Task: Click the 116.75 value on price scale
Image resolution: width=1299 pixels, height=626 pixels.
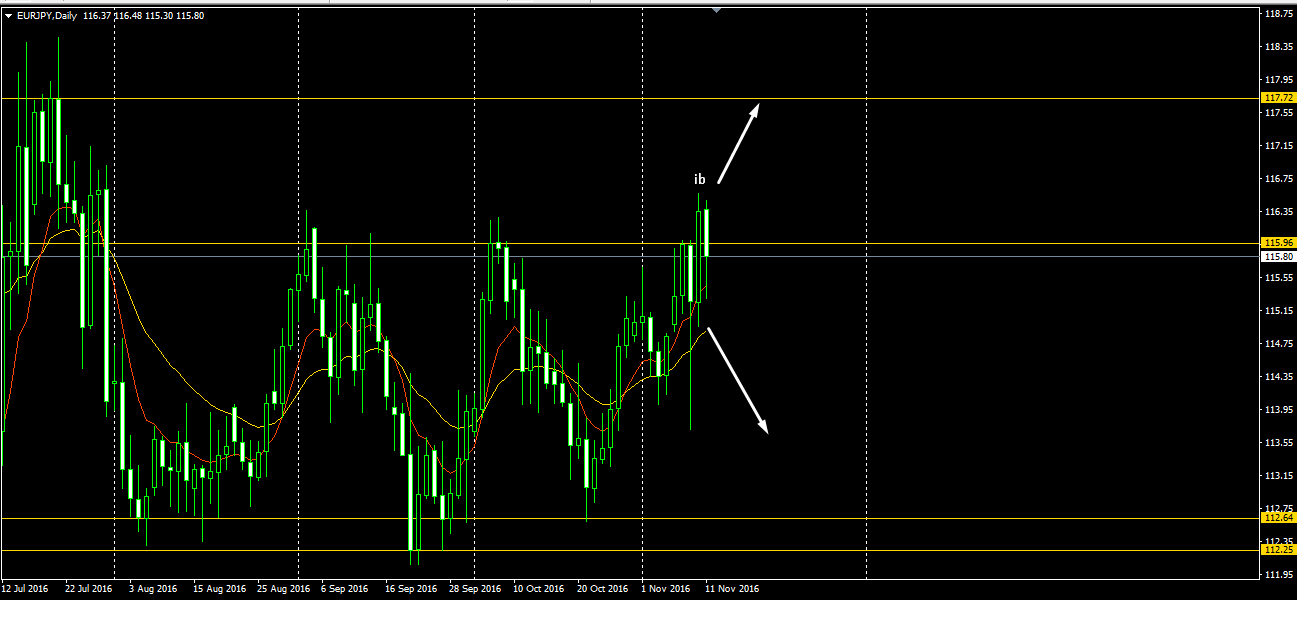Action: 1279,179
